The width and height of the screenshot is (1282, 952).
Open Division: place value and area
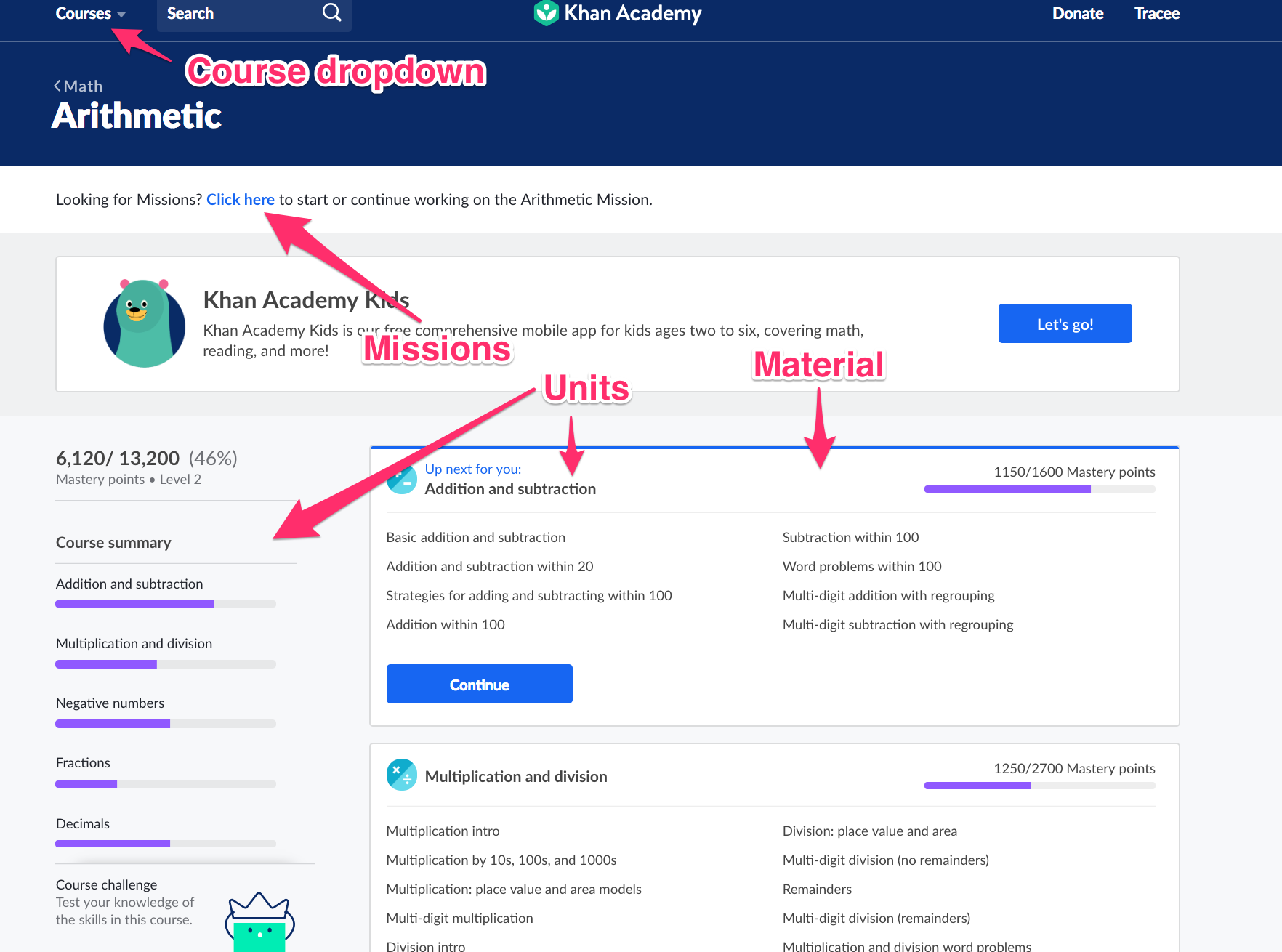tap(869, 831)
